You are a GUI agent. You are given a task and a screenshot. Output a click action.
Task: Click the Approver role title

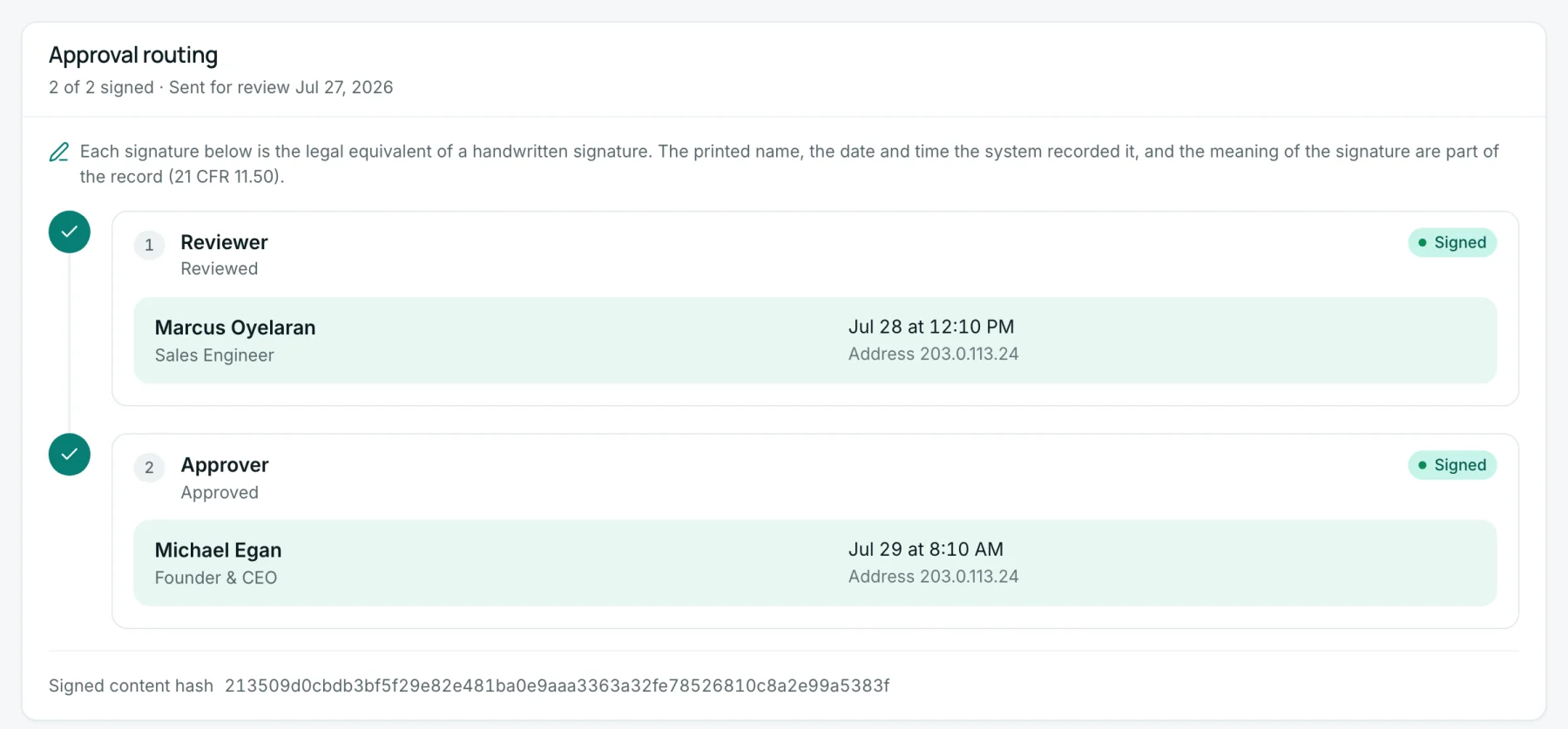(225, 465)
